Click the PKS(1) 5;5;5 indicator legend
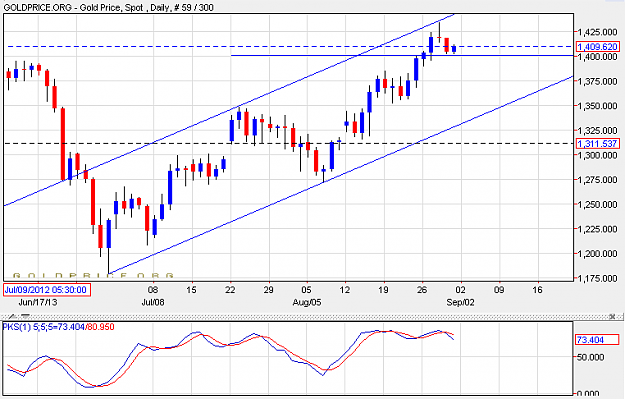 pos(58,327)
